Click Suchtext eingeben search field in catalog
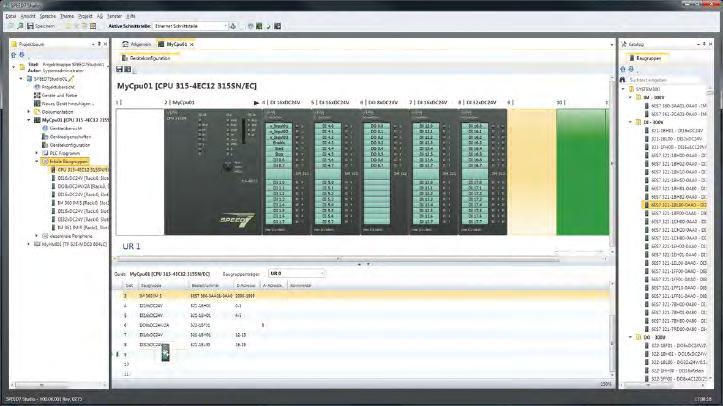Viewport: 723px width, 406px height. 664,80
